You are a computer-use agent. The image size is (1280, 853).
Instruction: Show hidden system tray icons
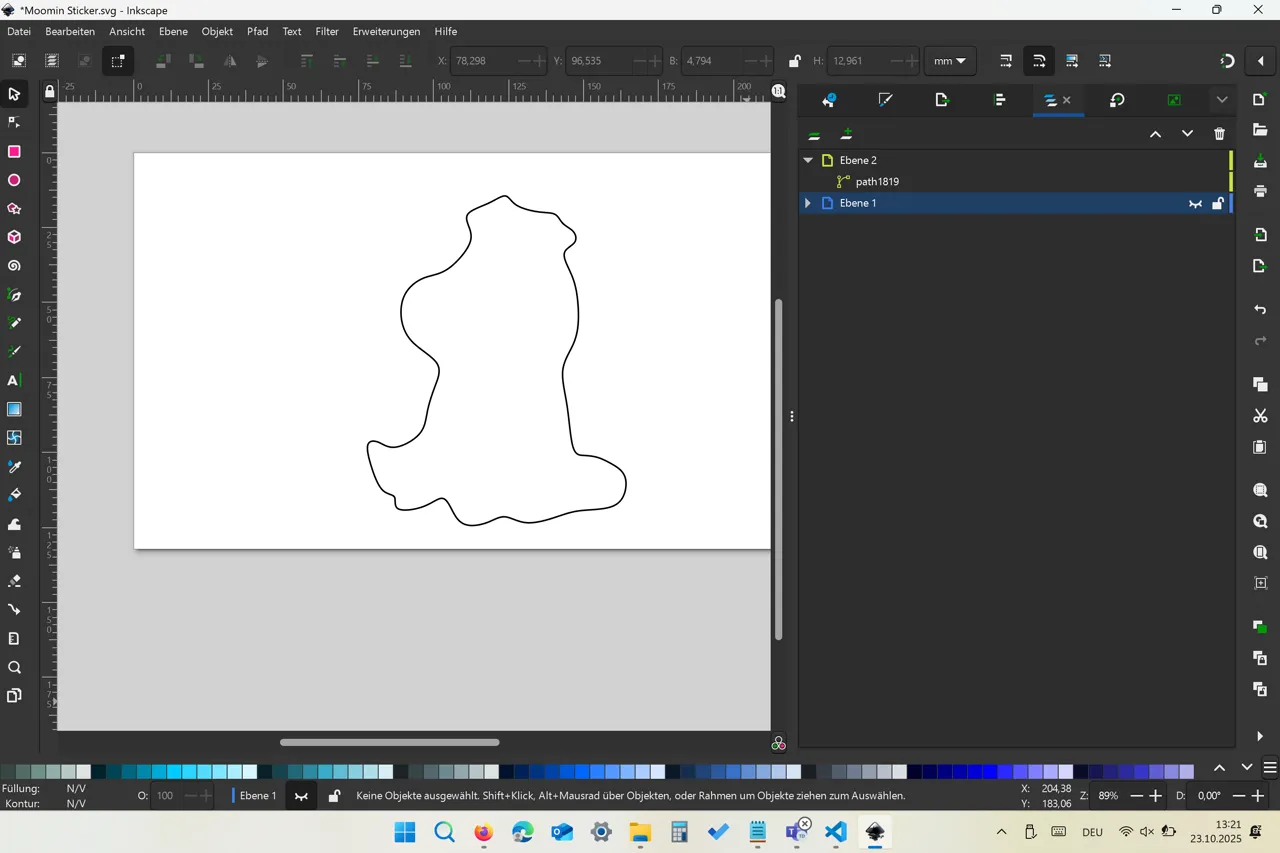(x=1001, y=832)
